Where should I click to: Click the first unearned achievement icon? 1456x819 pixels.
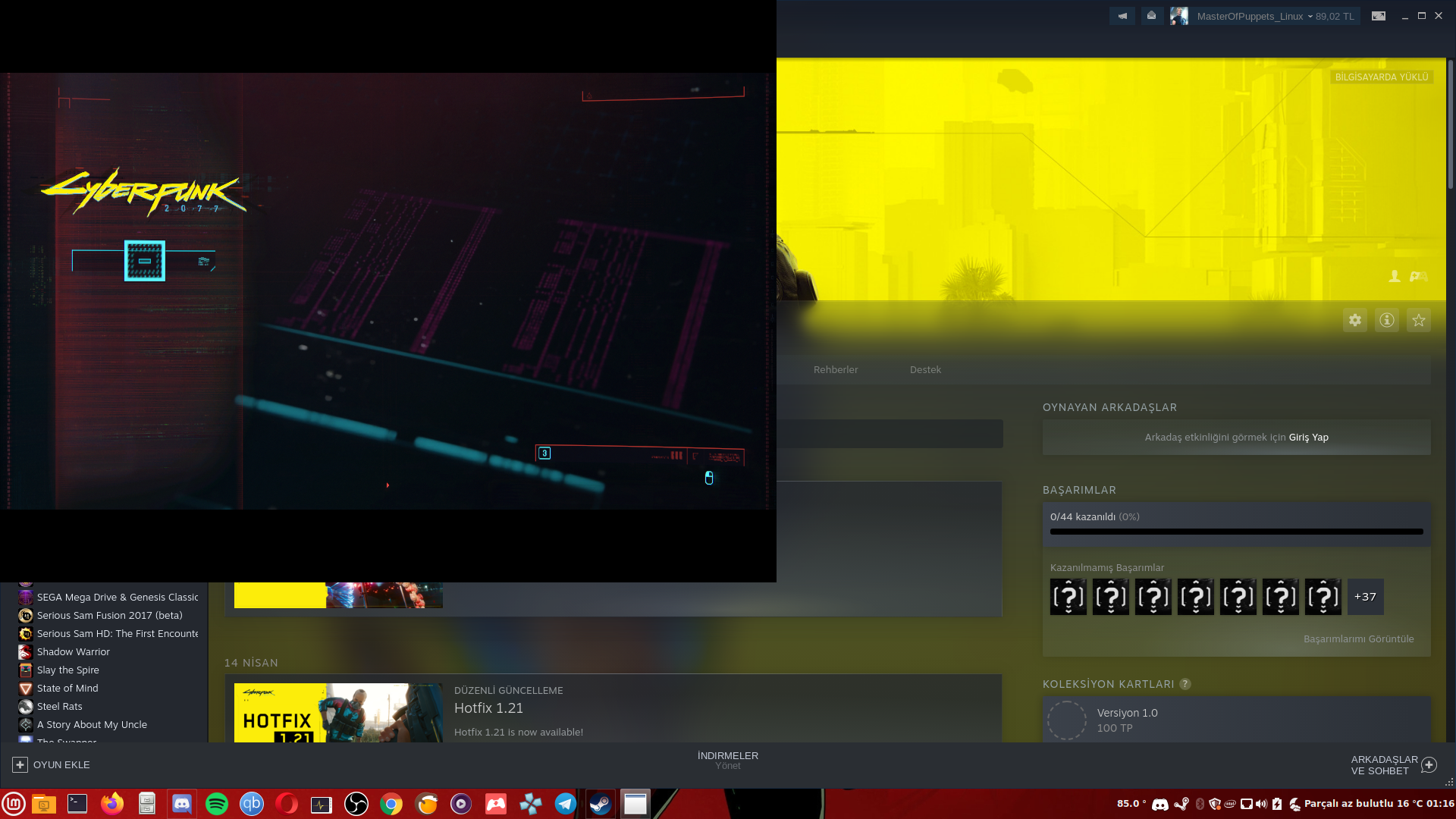(1068, 597)
